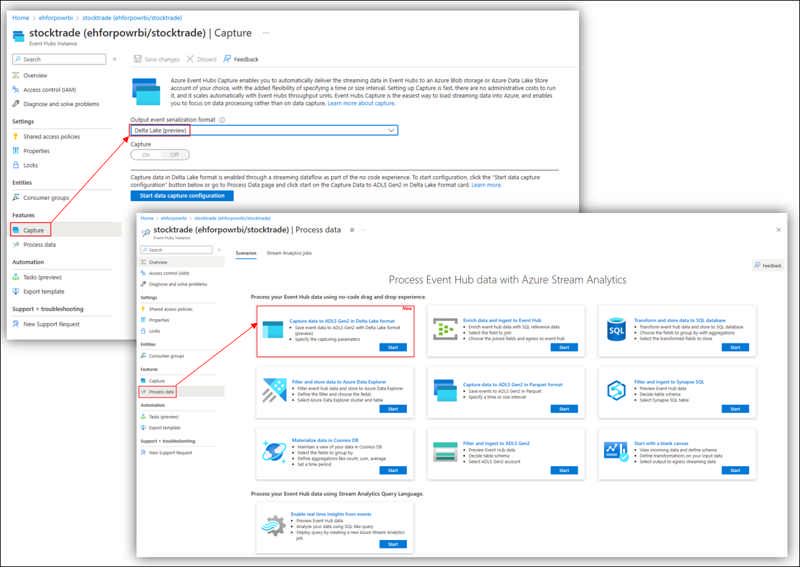Start Capture data to ADLS Gen2 in Delta Lake format
The image size is (800, 567).
click(x=393, y=348)
